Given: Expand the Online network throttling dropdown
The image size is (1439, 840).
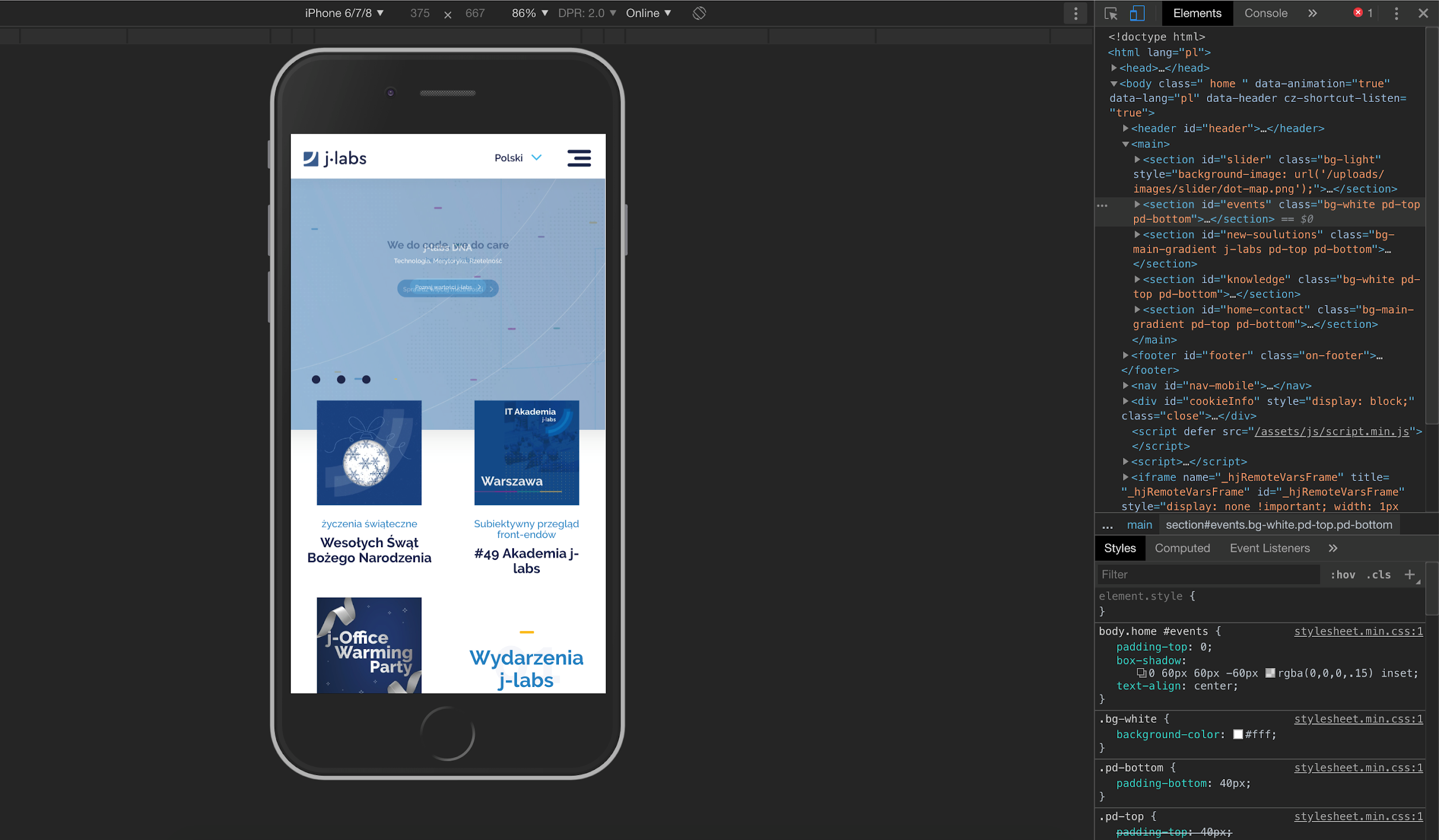Looking at the screenshot, I should click(x=648, y=13).
